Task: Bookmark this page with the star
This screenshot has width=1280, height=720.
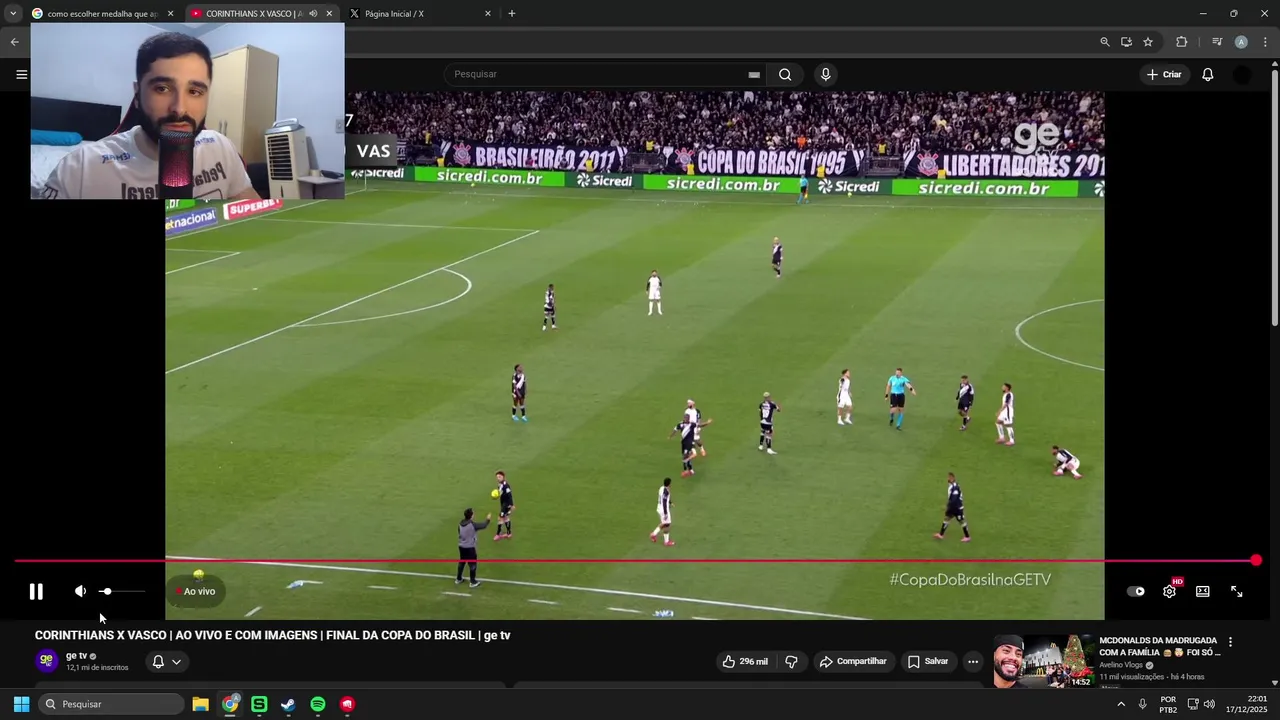Action: [x=1148, y=42]
